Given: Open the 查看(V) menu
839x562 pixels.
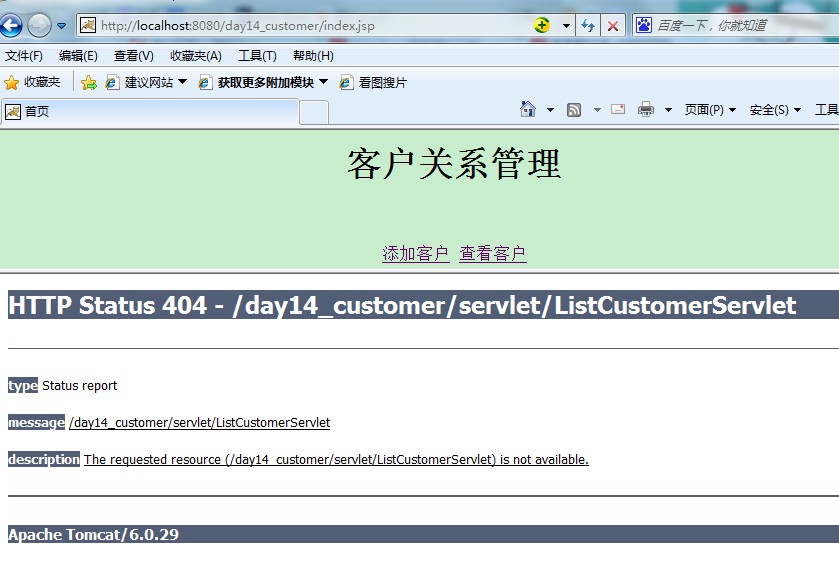Looking at the screenshot, I should coord(134,56).
